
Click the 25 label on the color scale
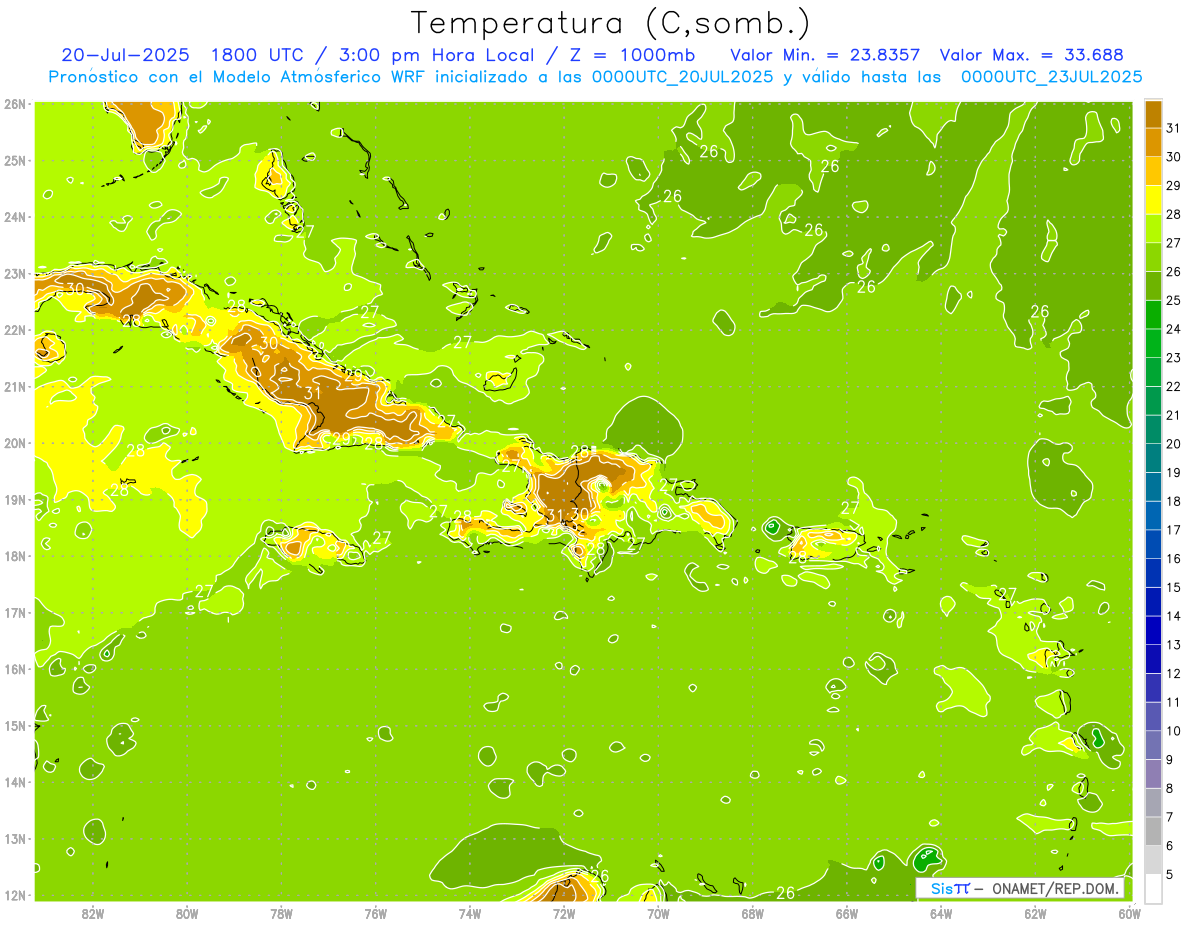coord(1173,300)
